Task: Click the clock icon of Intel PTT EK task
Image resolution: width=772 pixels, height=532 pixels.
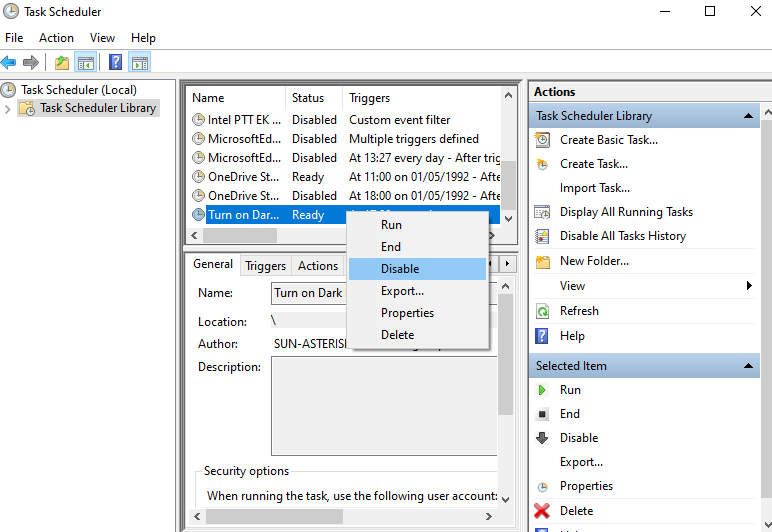Action: pos(198,120)
